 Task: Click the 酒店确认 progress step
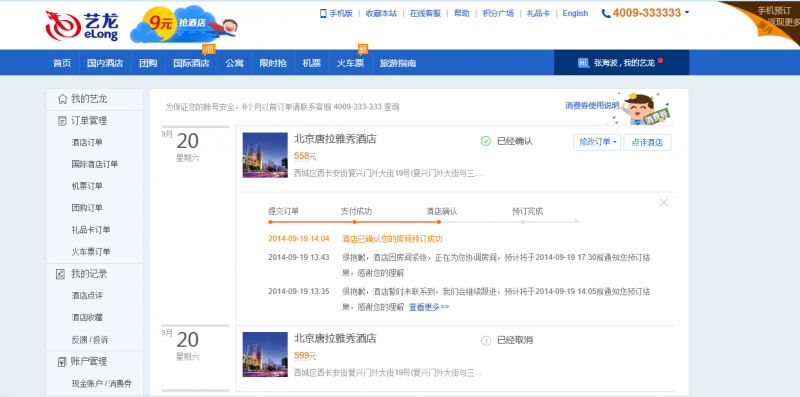click(442, 211)
